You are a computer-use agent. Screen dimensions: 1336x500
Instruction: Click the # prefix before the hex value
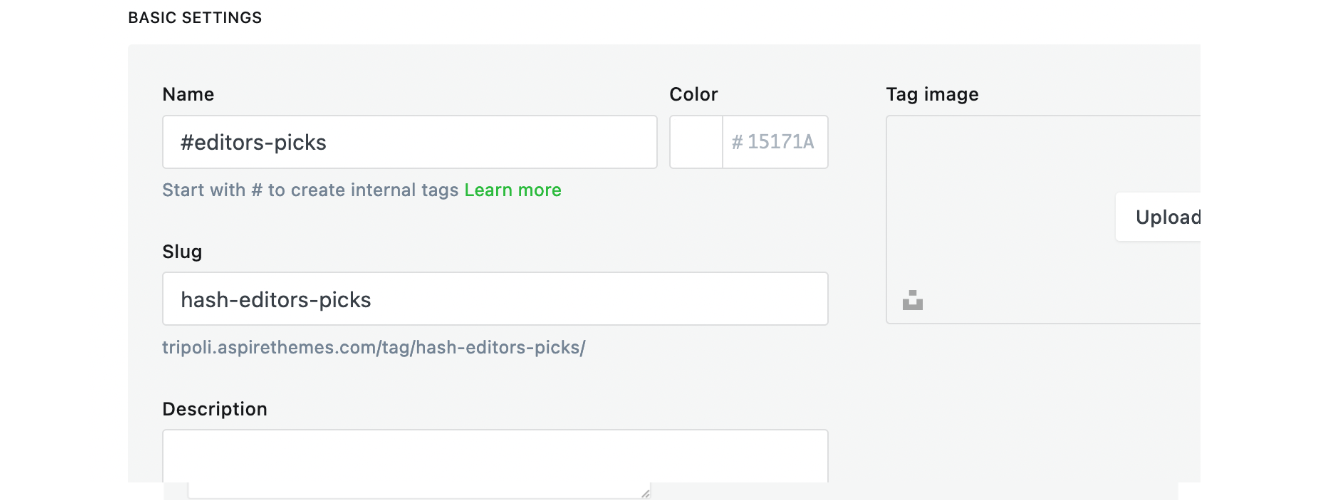(737, 142)
